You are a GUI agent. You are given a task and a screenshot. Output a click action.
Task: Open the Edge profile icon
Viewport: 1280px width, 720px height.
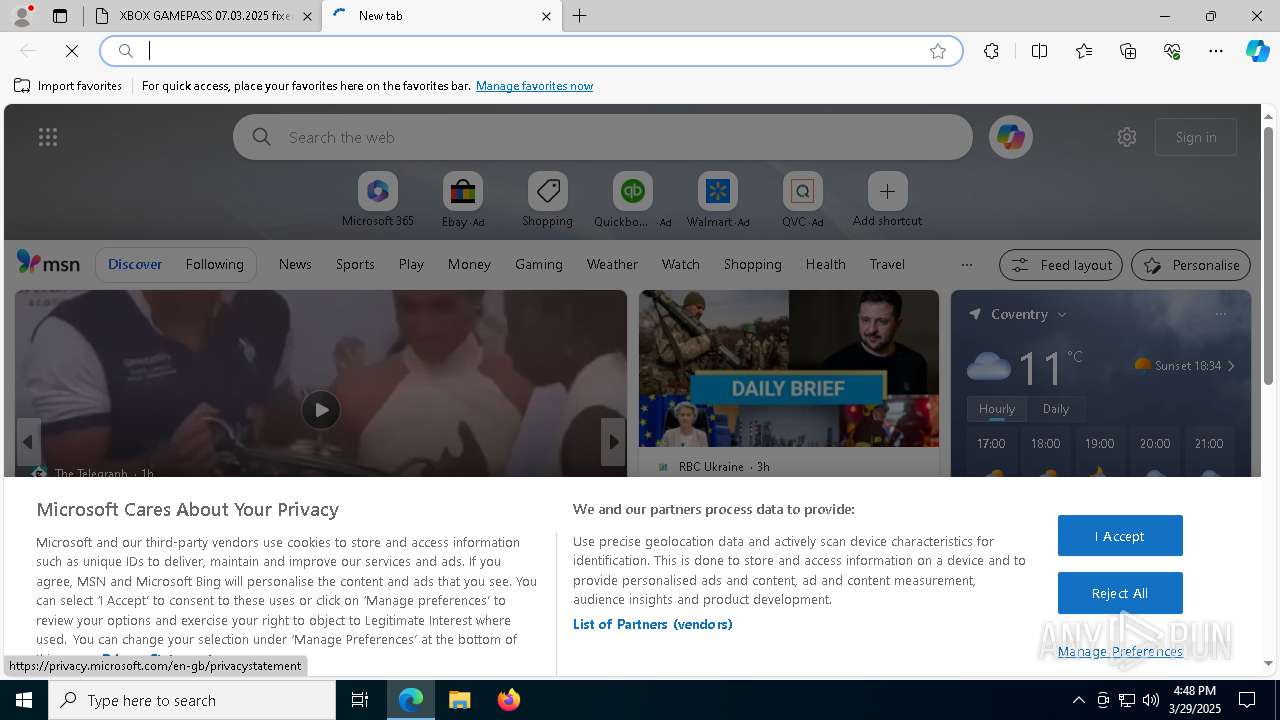point(22,16)
